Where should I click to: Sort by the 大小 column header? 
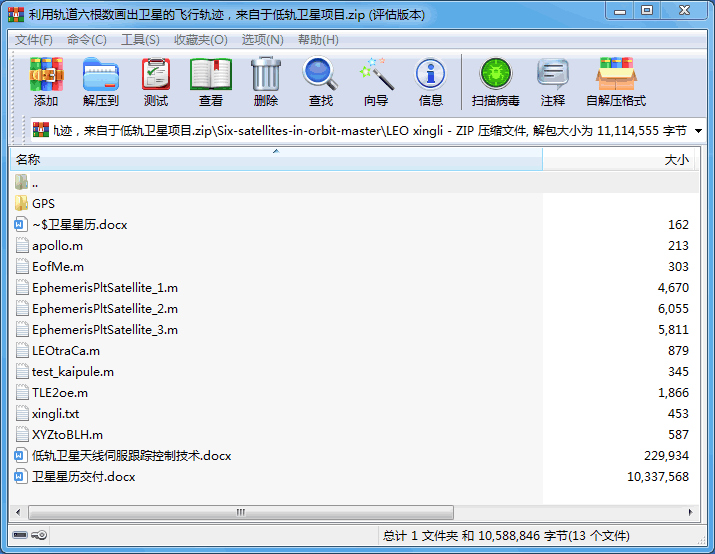[x=620, y=160]
